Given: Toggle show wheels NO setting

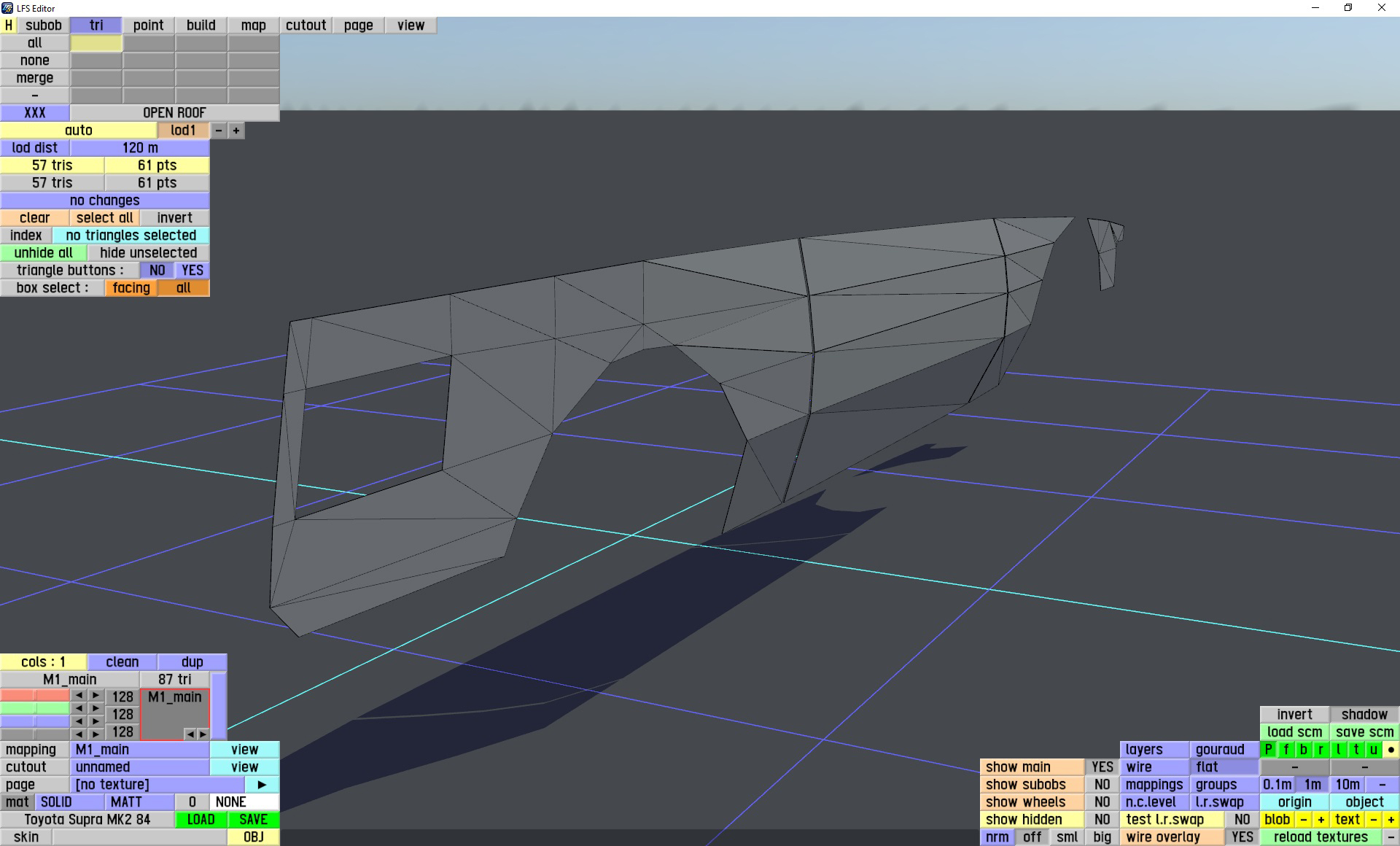Looking at the screenshot, I should coord(1102,802).
